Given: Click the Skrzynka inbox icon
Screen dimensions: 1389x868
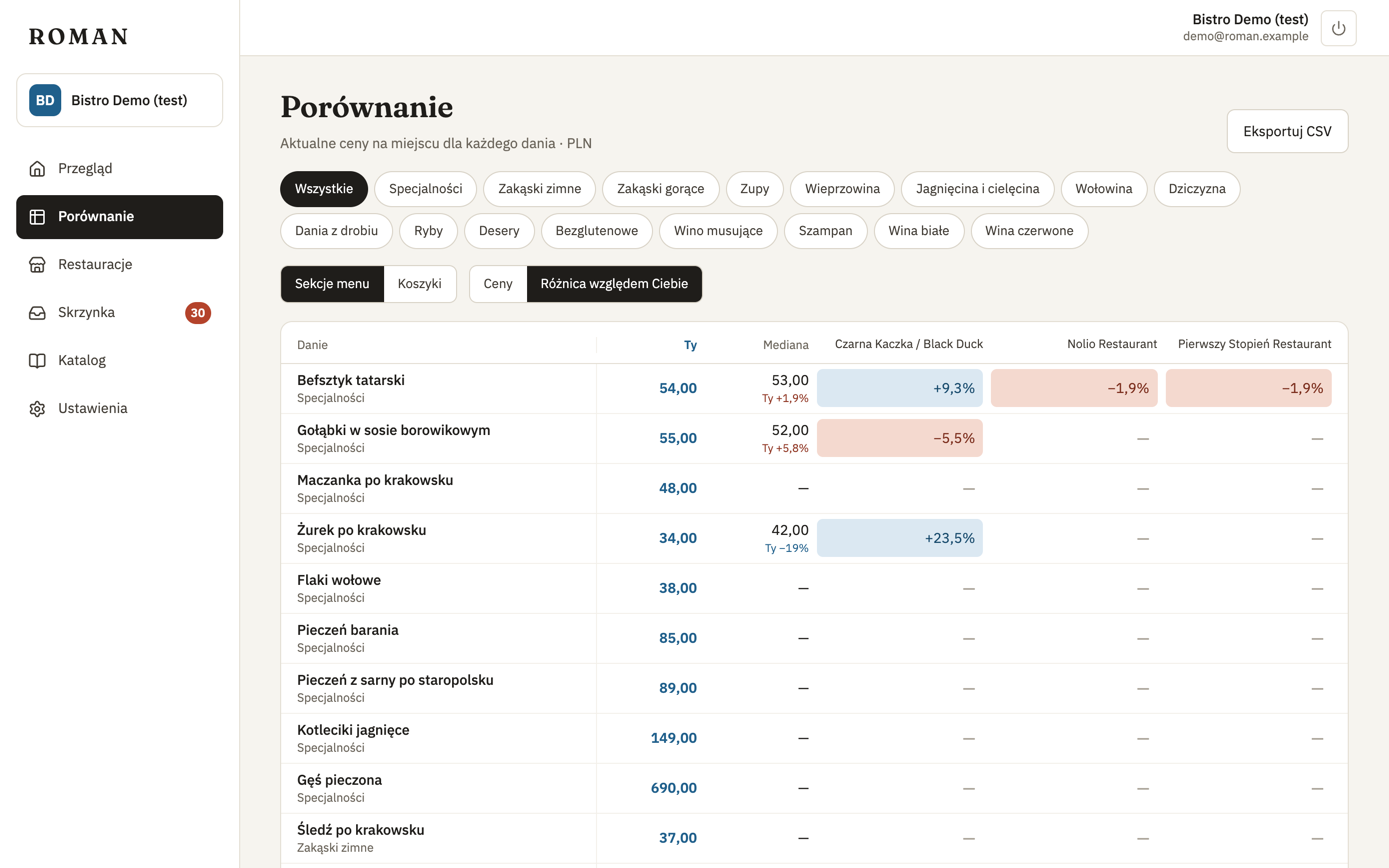Looking at the screenshot, I should [x=37, y=312].
